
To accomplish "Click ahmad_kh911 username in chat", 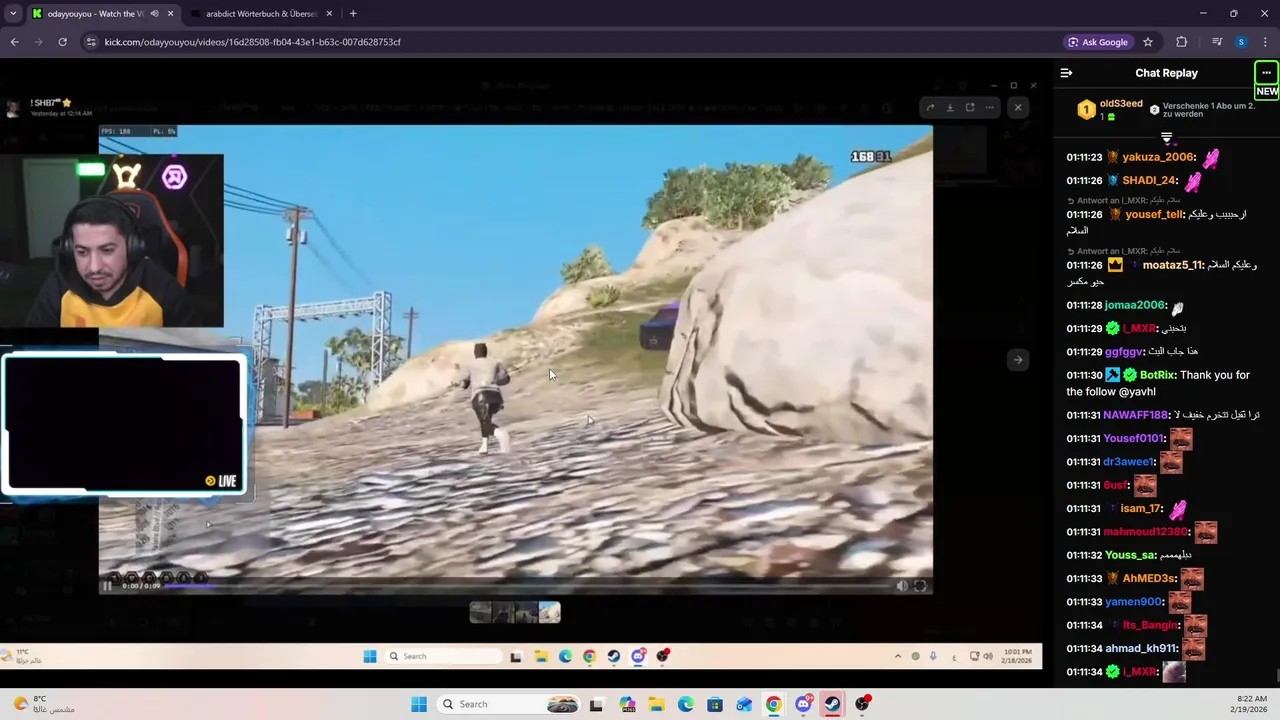I will (x=1141, y=649).
